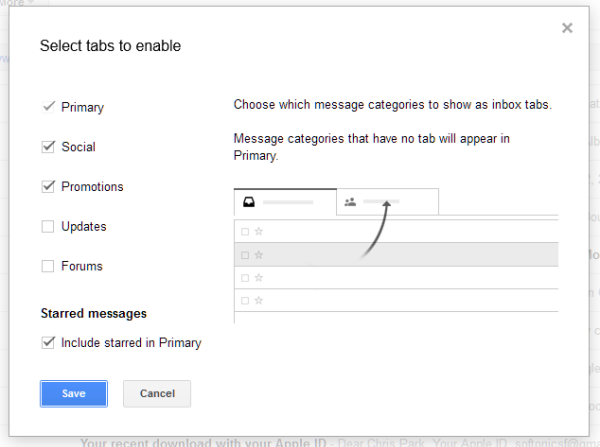
Task: Click the star in third preview row
Action: [x=258, y=277]
